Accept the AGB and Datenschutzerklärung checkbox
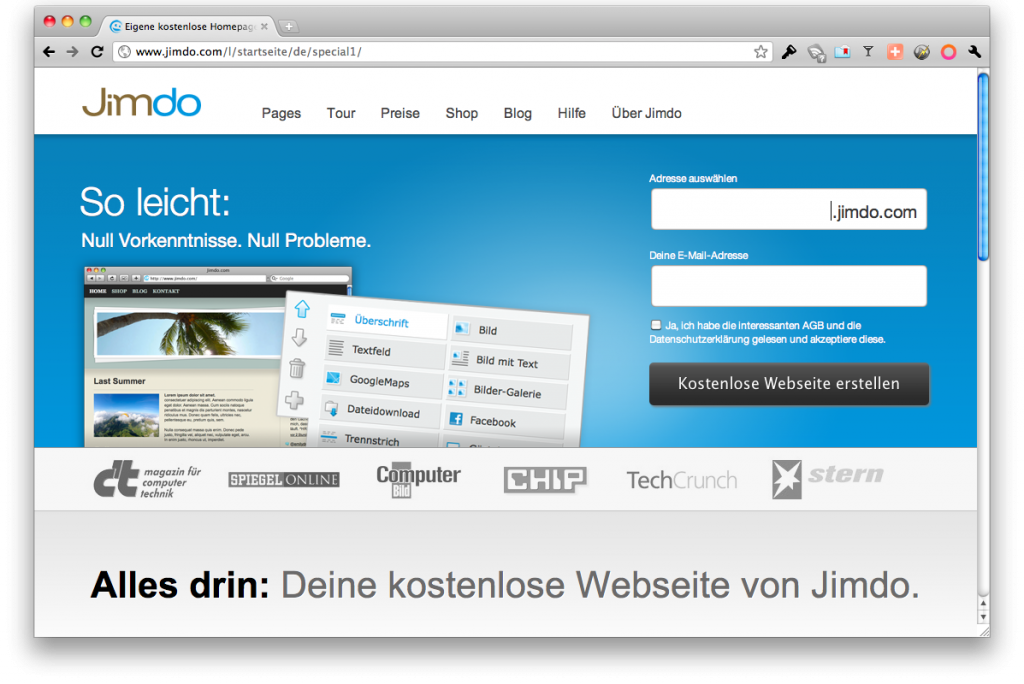 pyautogui.click(x=654, y=324)
